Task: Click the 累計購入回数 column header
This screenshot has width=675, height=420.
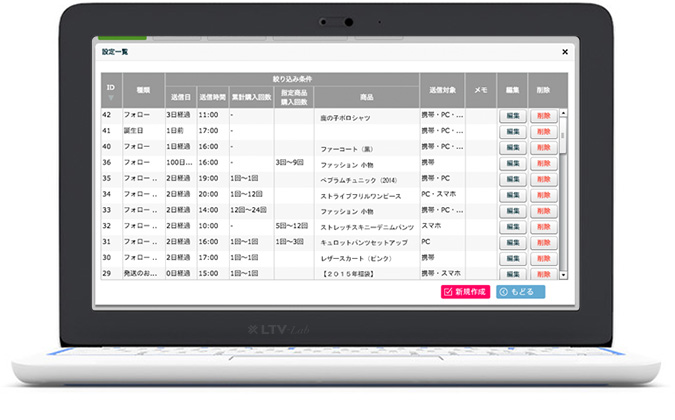Action: [x=251, y=97]
